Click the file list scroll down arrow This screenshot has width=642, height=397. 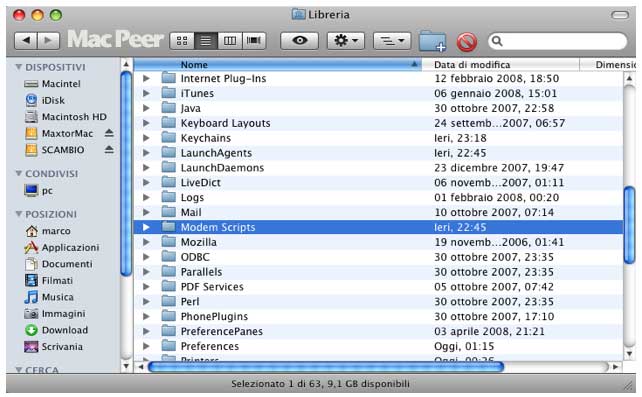[629, 354]
